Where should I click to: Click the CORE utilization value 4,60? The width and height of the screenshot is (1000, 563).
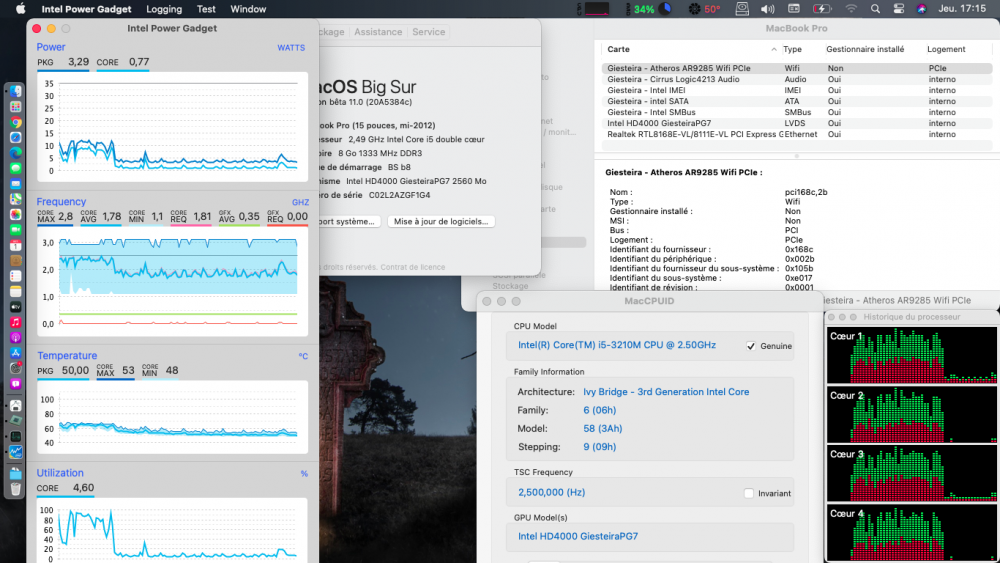coord(84,488)
